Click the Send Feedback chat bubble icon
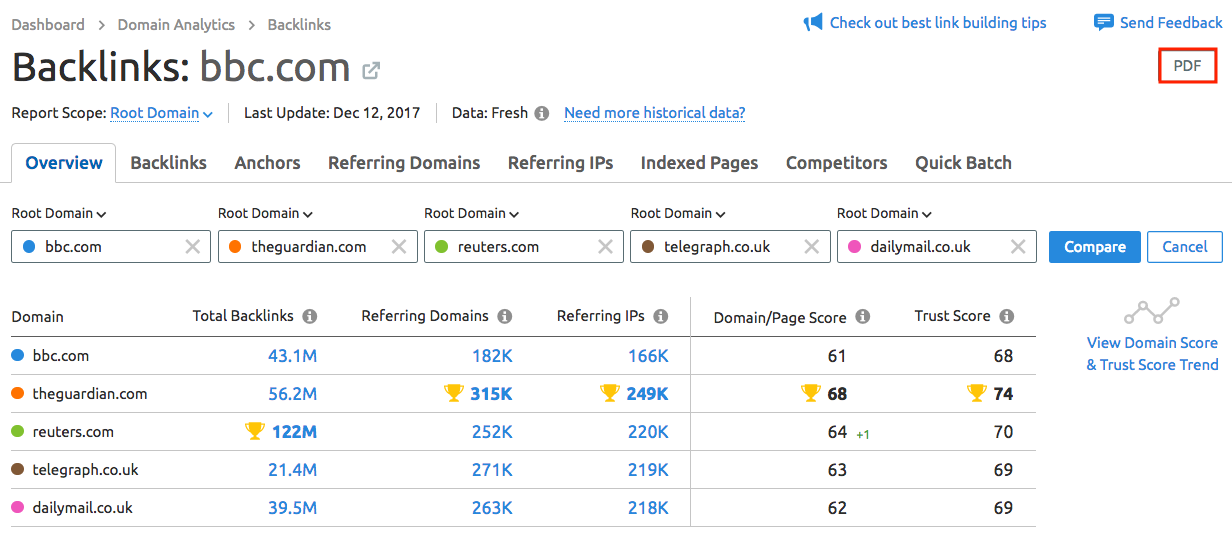The image size is (1232, 537). click(x=1104, y=22)
